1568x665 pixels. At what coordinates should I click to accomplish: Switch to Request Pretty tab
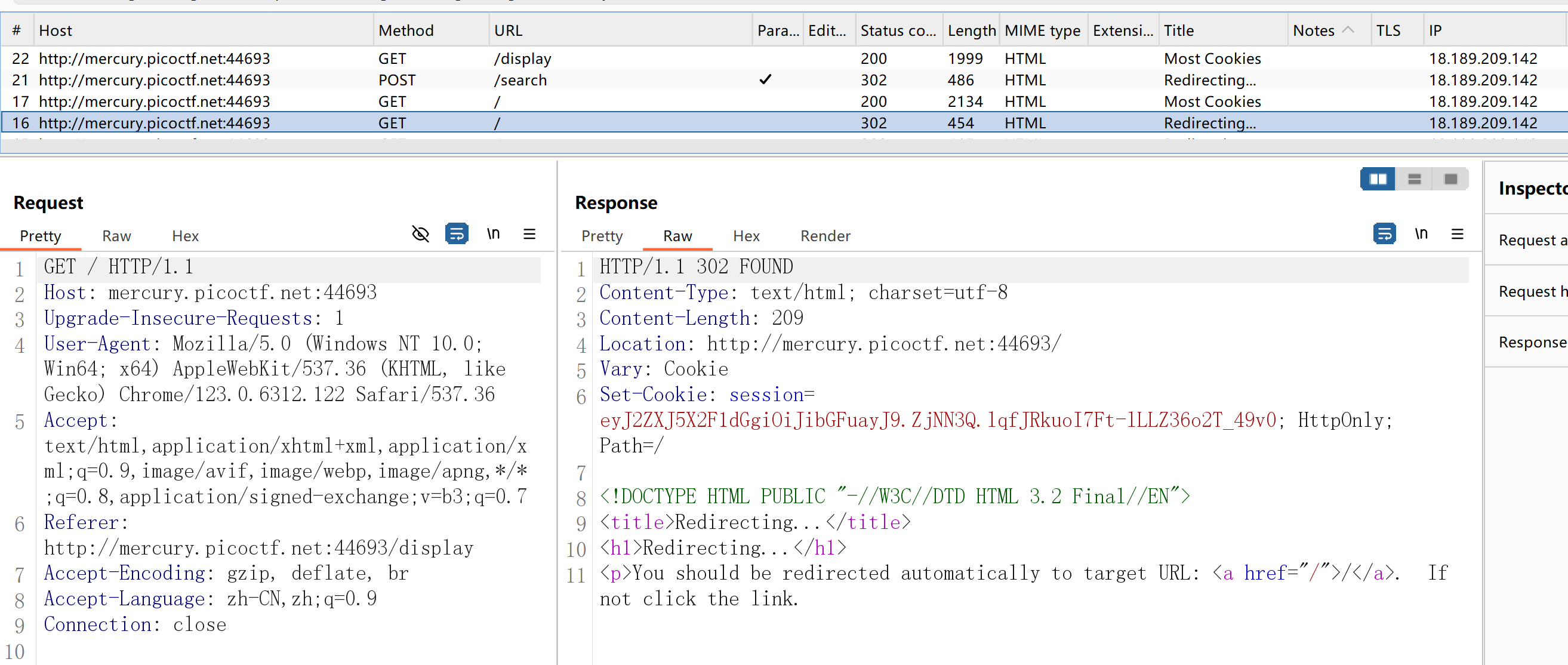coord(40,236)
